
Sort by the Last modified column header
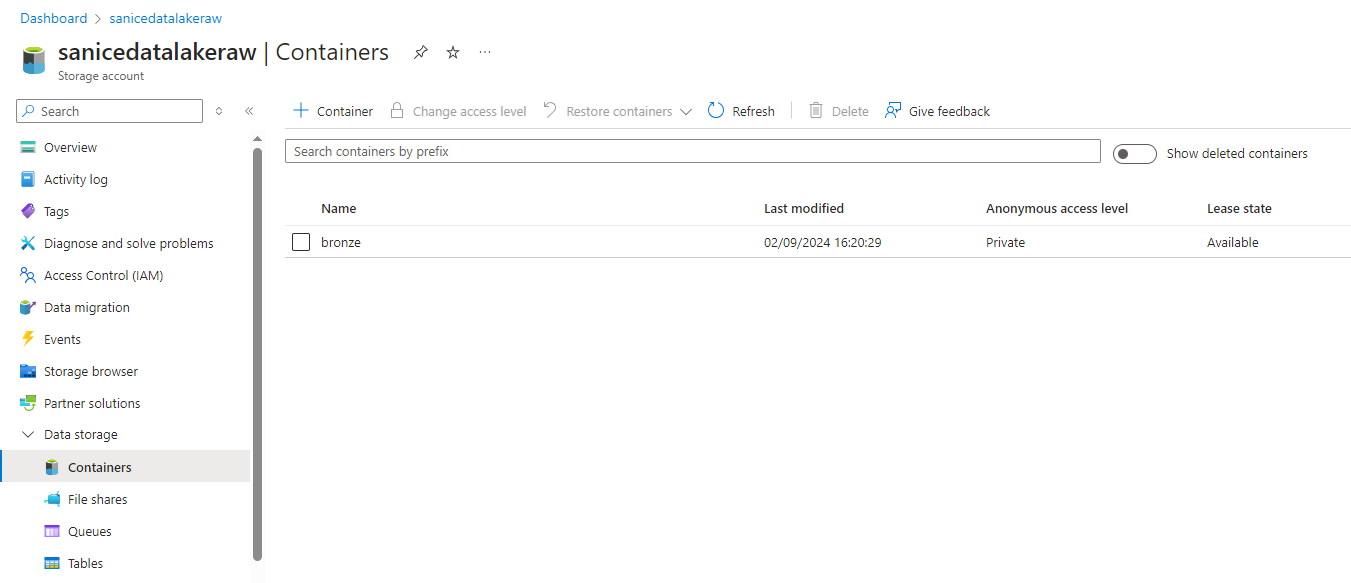click(804, 208)
